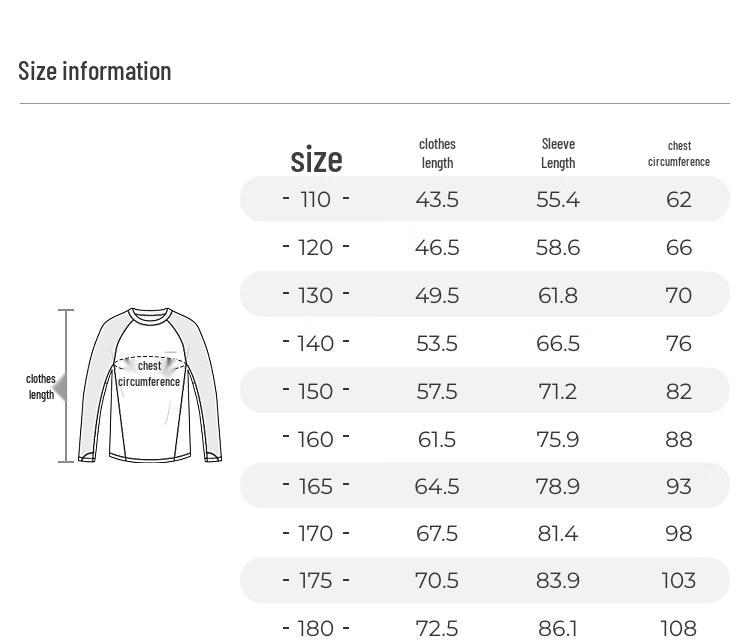Select the size 160 row label
The height and width of the screenshot is (640, 750).
pos(316,439)
